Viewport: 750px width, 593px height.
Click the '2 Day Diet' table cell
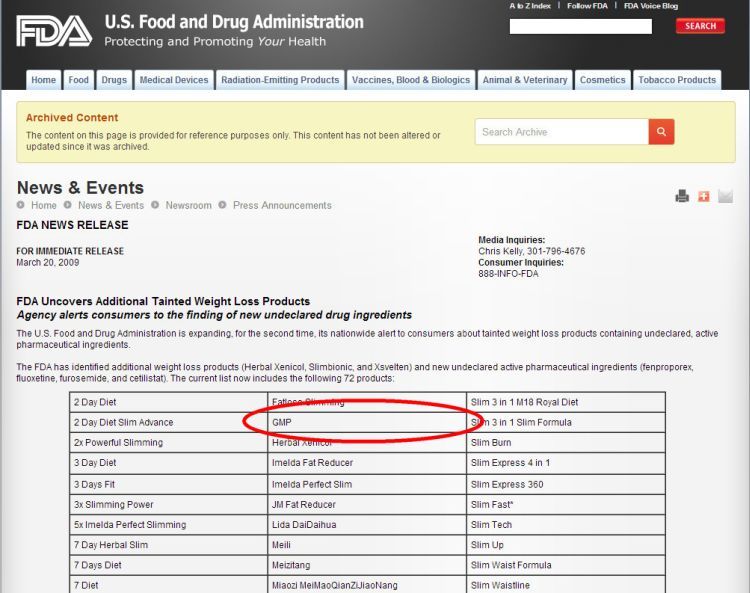click(x=168, y=402)
